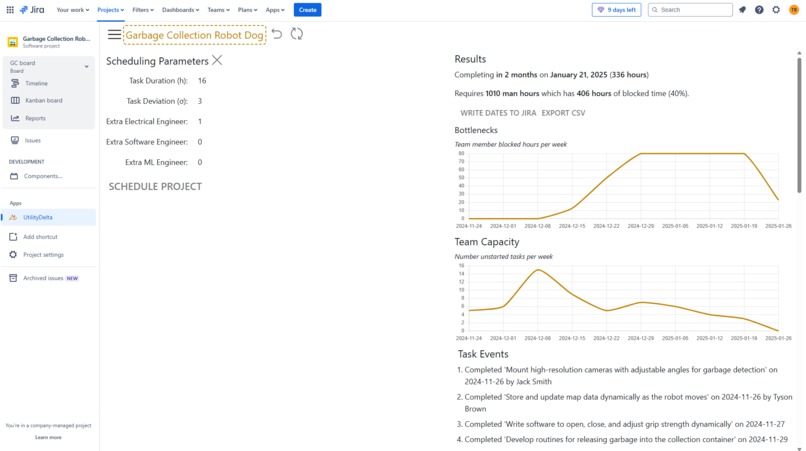Screen dimensions: 806x451
Task: Click the Results heading
Action: (470, 59)
